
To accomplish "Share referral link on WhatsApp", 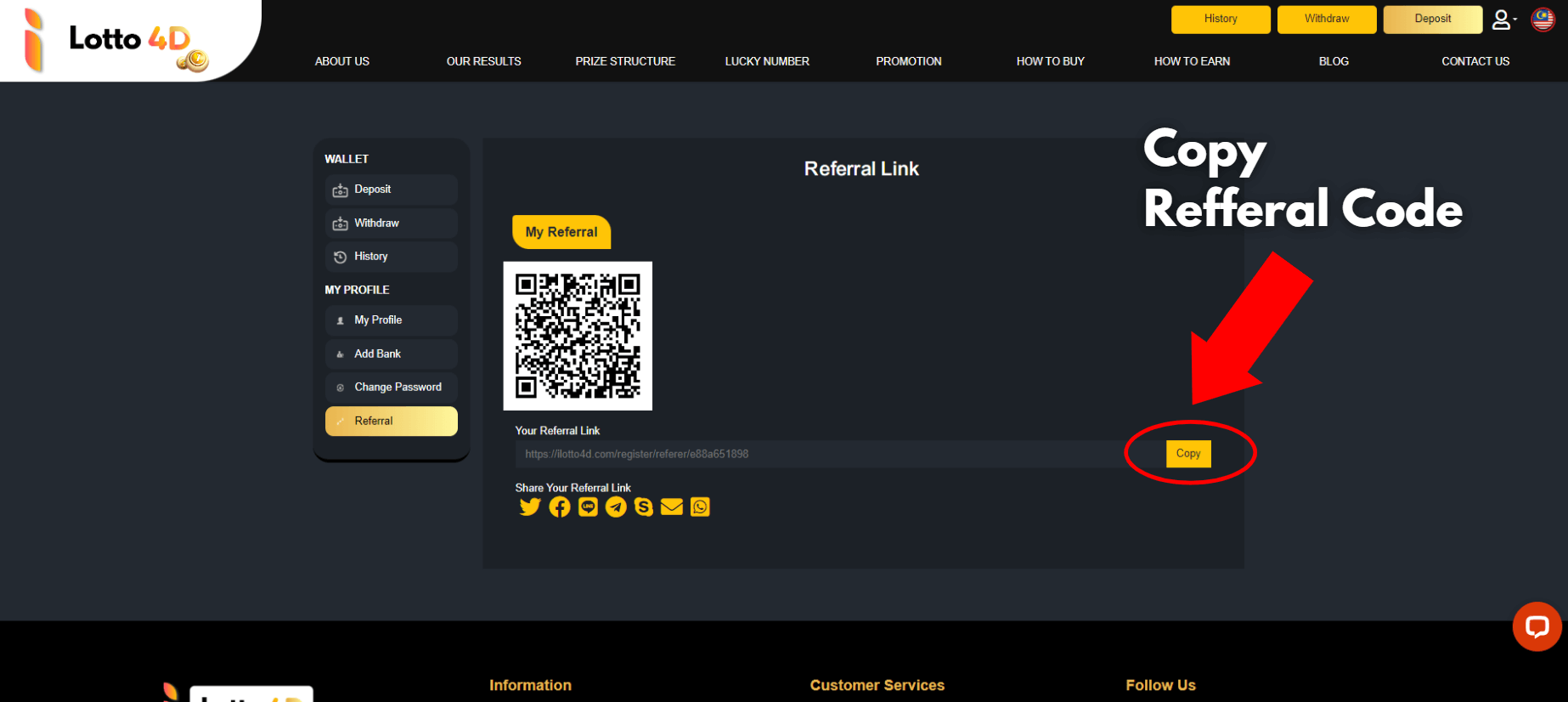I will (700, 507).
